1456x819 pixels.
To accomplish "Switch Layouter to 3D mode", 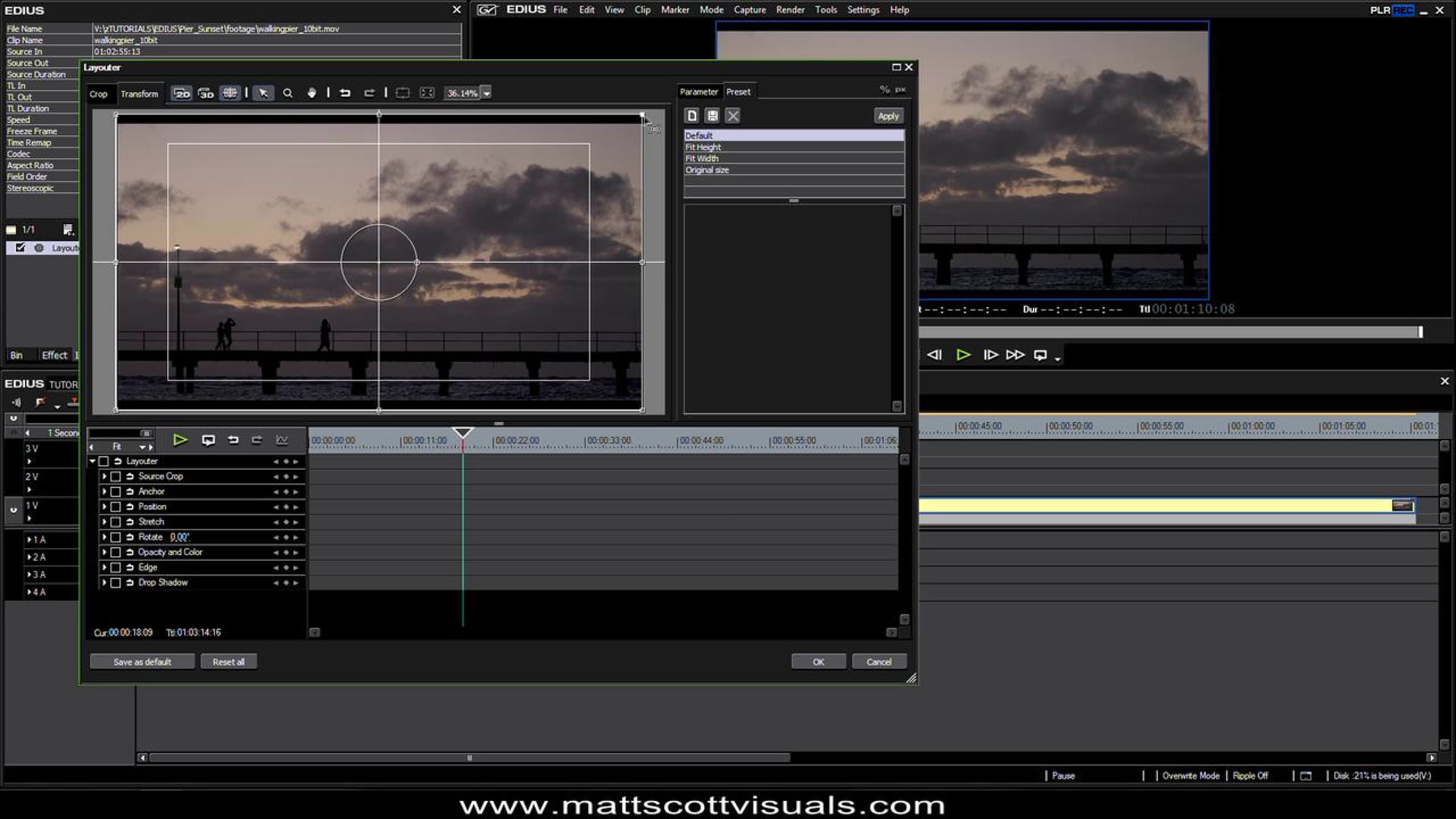I will (206, 93).
